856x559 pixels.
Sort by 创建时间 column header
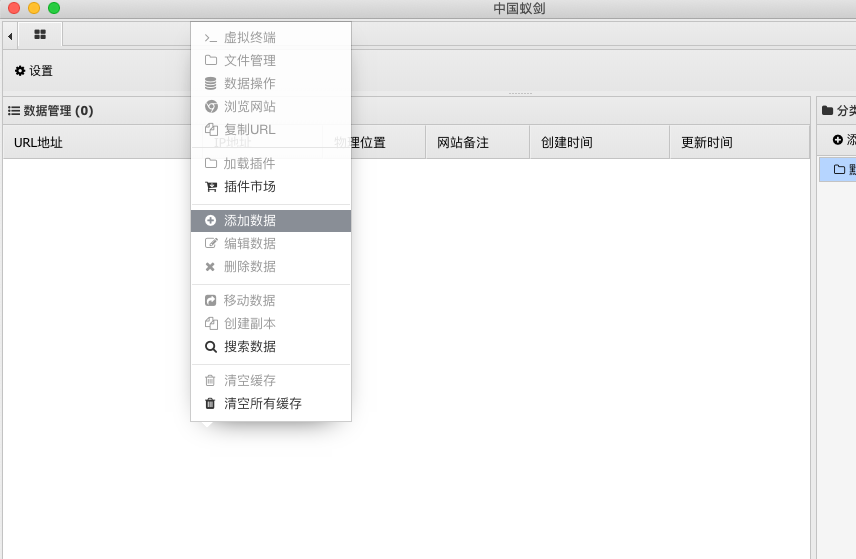pos(599,142)
